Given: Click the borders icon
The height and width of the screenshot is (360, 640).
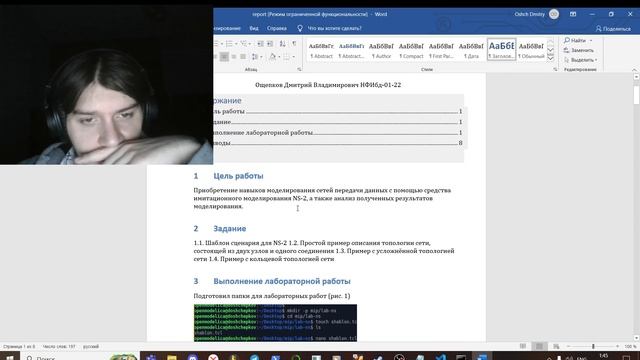Looking at the screenshot, I should coord(287,56).
